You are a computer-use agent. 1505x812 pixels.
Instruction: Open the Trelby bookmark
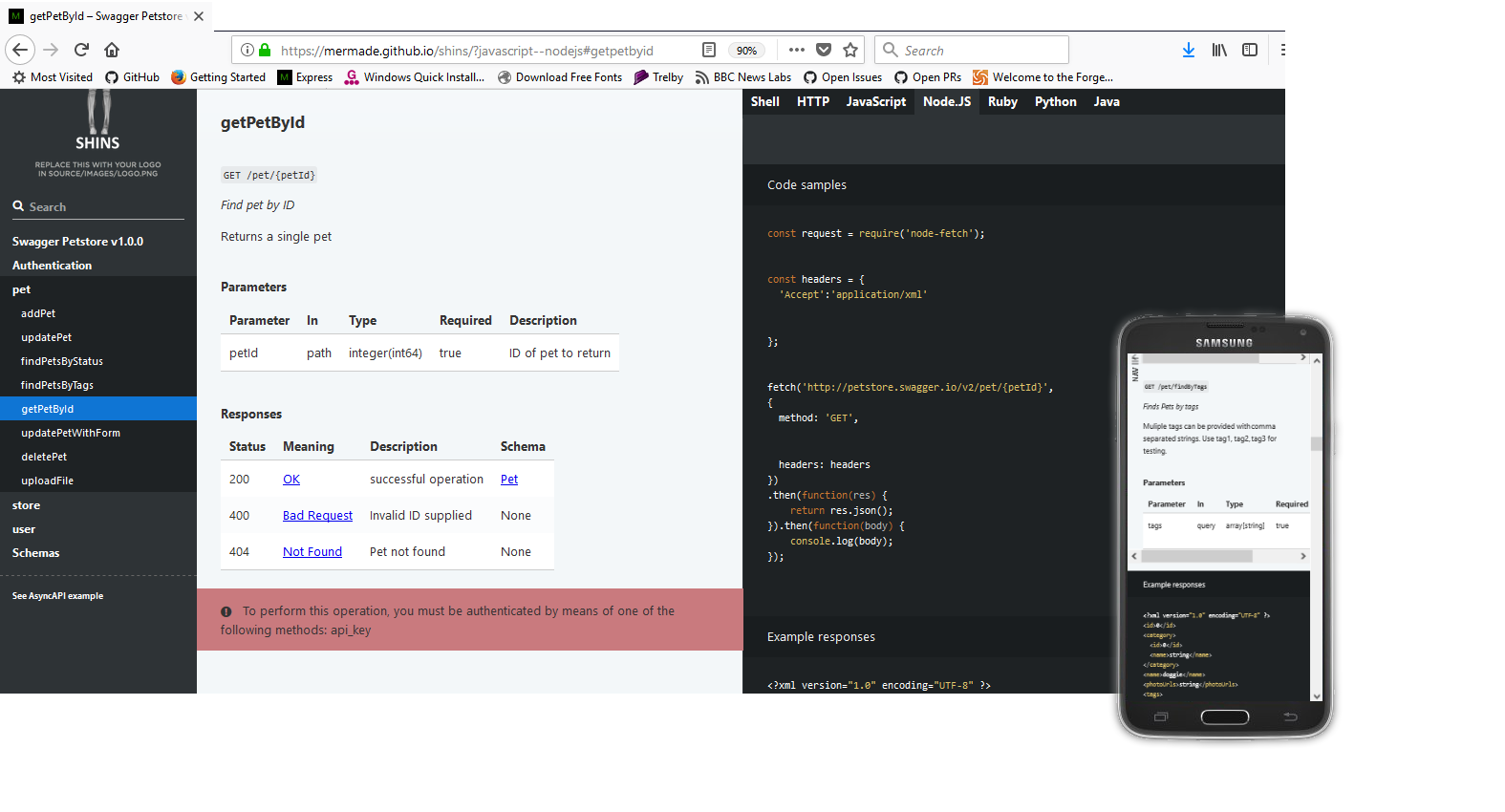click(658, 77)
